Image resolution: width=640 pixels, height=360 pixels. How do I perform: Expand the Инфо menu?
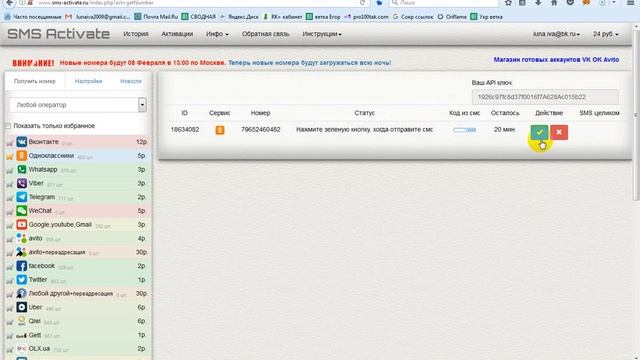[217, 34]
